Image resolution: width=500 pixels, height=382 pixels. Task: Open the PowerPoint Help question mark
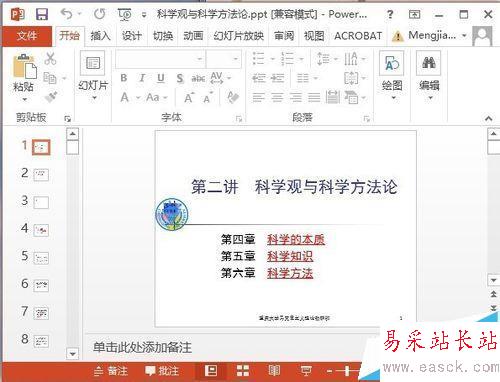390,14
